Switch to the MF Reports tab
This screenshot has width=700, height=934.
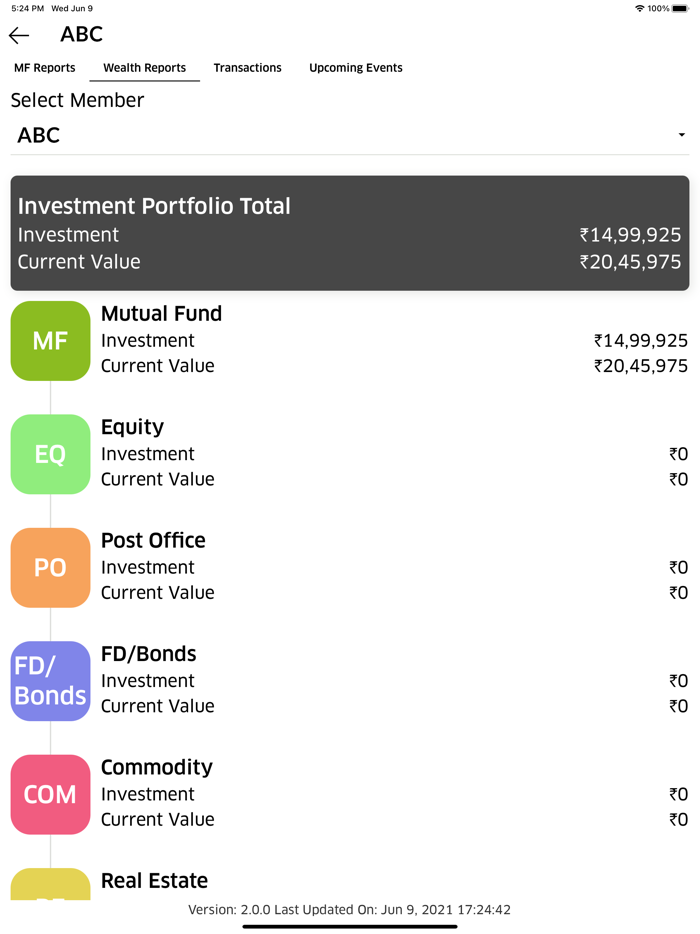click(45, 68)
